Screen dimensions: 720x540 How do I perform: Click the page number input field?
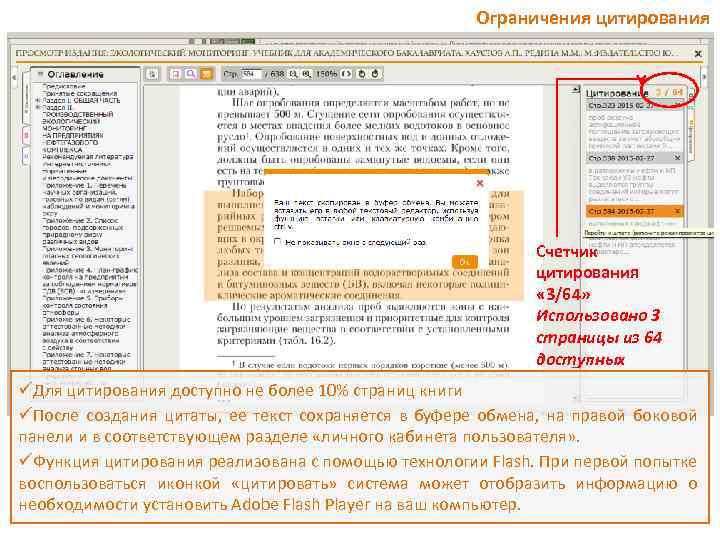click(x=251, y=74)
